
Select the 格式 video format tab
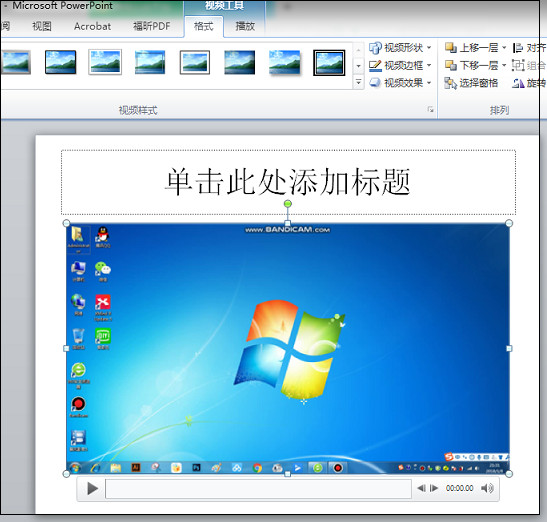coord(203,27)
